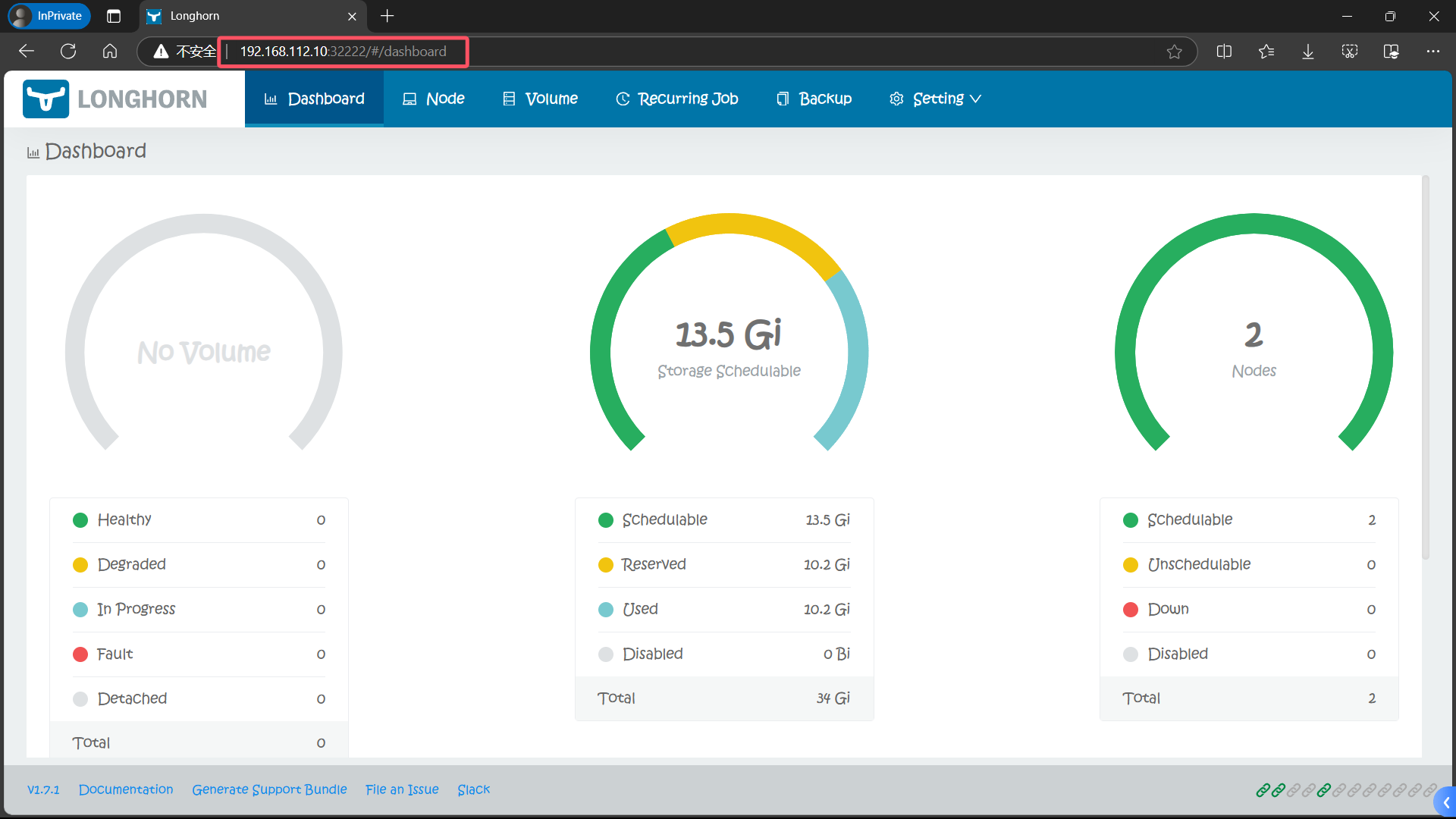This screenshot has width=1456, height=819.
Task: Expand the Setting dropdown menu
Action: 935,99
